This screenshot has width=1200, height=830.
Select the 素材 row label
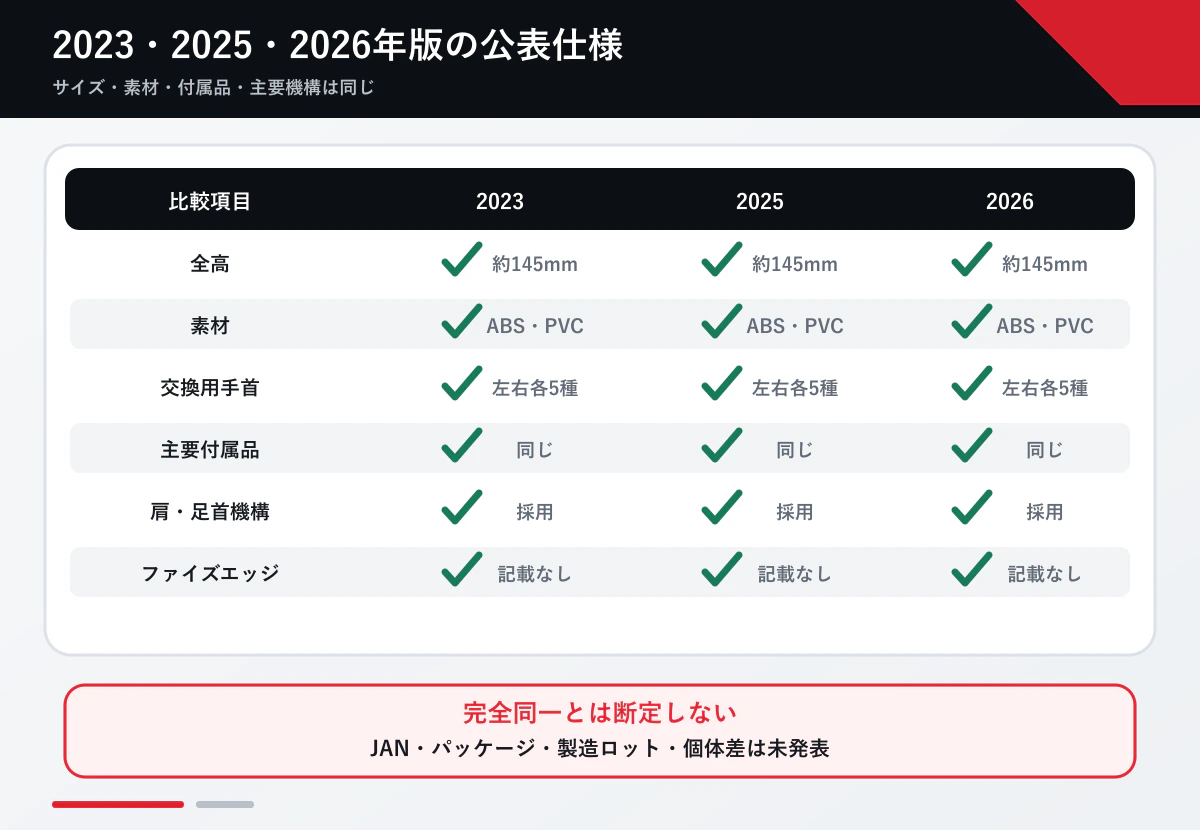coord(210,326)
